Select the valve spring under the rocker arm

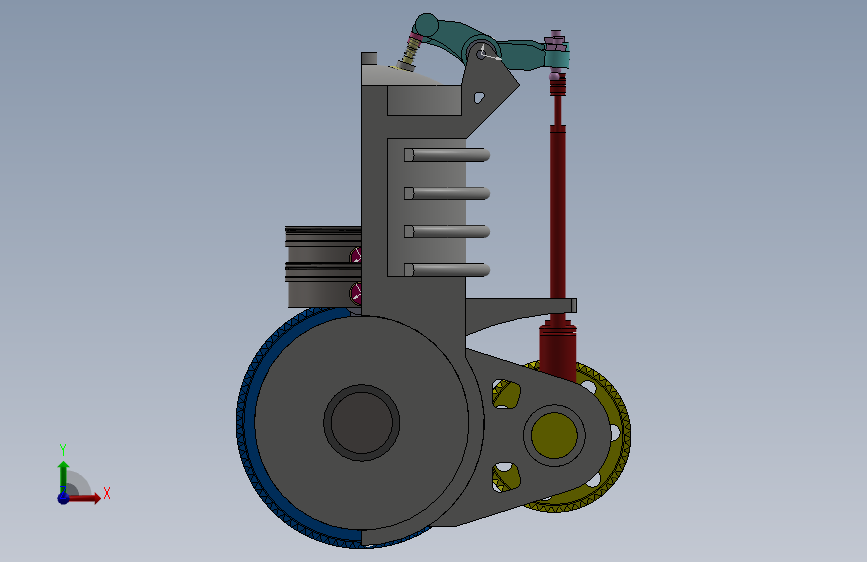411,51
